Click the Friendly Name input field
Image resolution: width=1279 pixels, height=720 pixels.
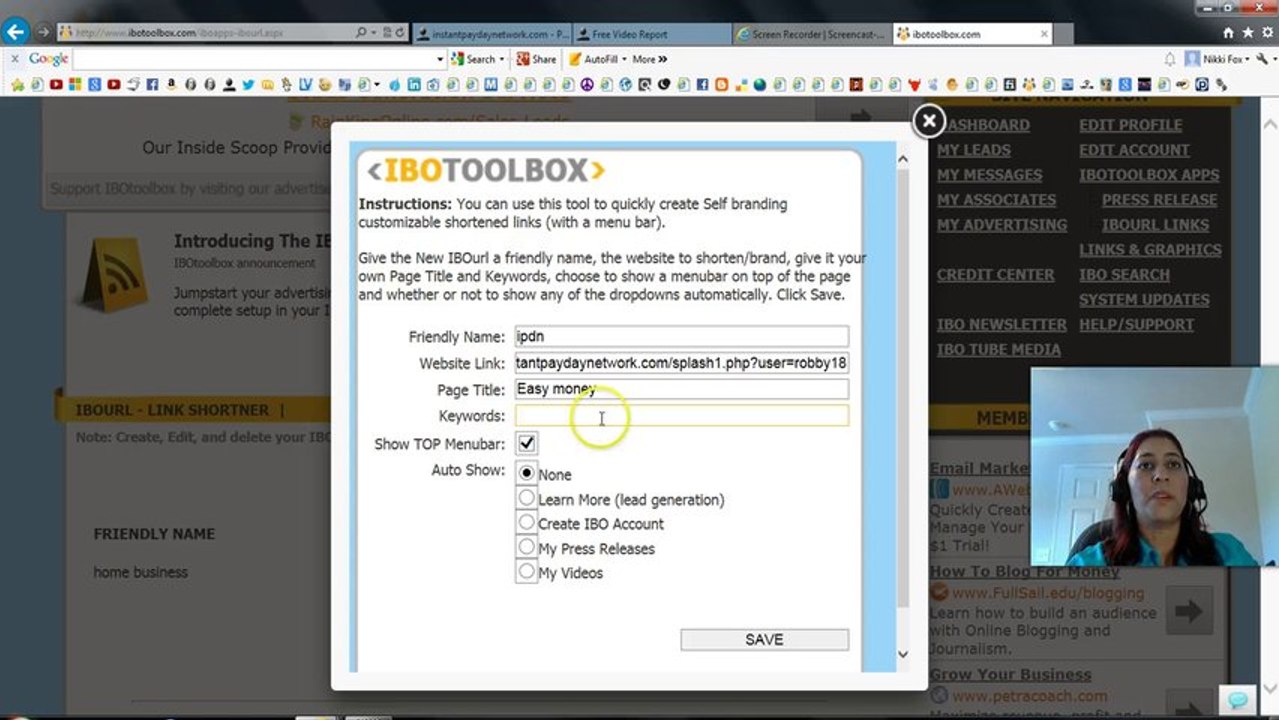[x=682, y=337]
